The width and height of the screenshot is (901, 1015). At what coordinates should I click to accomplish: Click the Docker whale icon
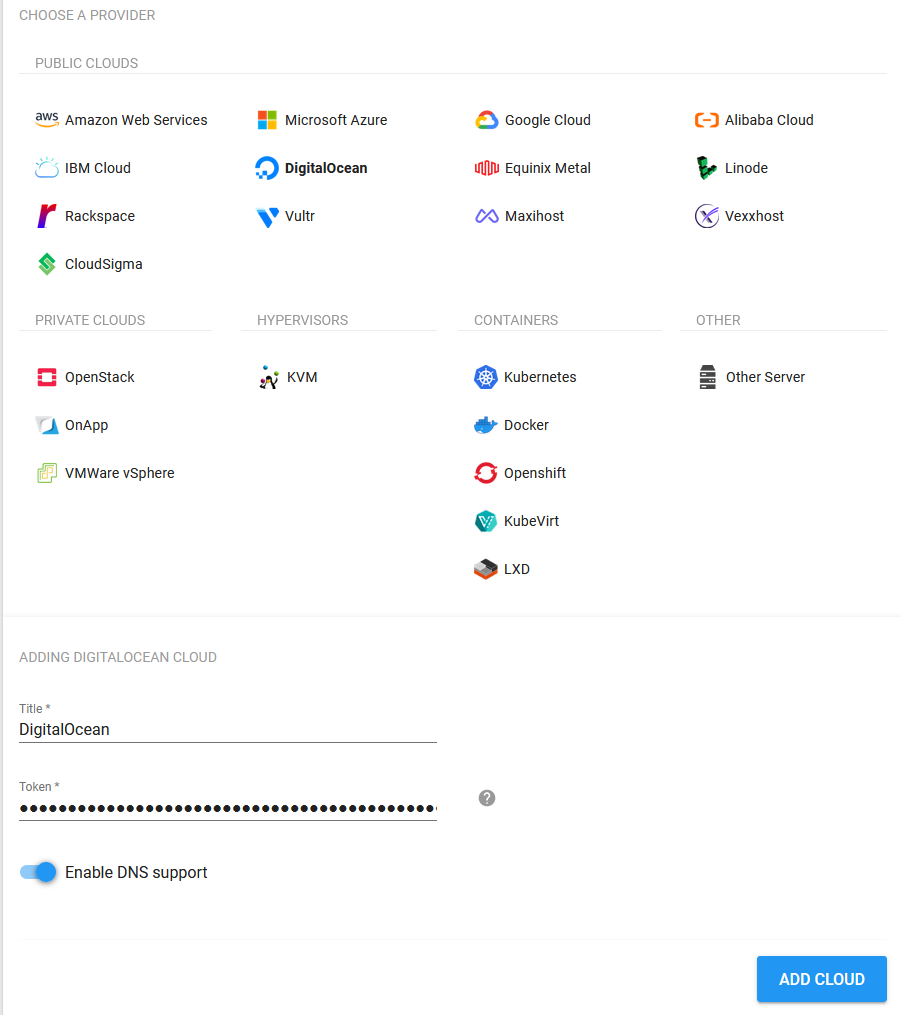pyautogui.click(x=485, y=425)
